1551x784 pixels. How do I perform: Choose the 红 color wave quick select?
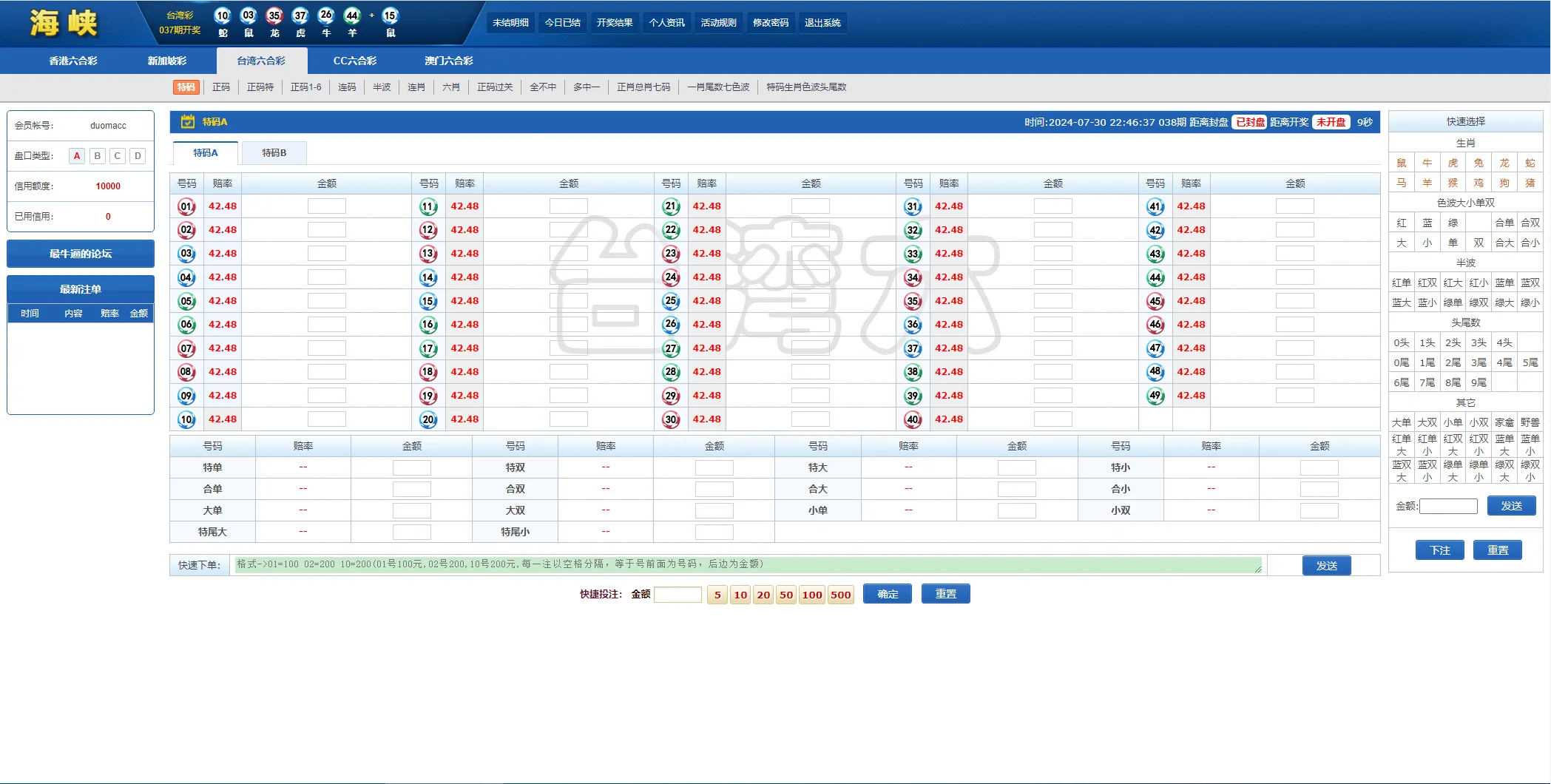pyautogui.click(x=1401, y=223)
